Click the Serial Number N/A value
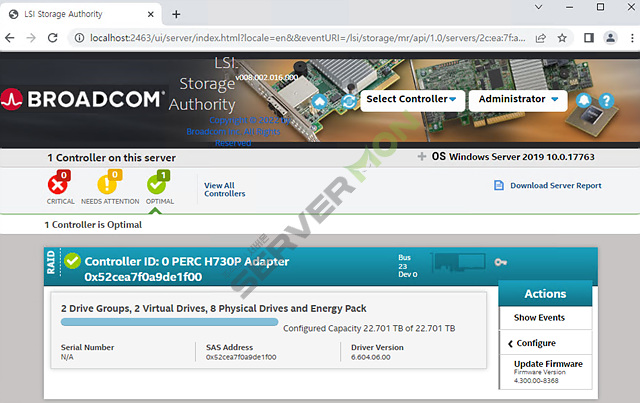This screenshot has height=403, width=640. click(x=67, y=357)
